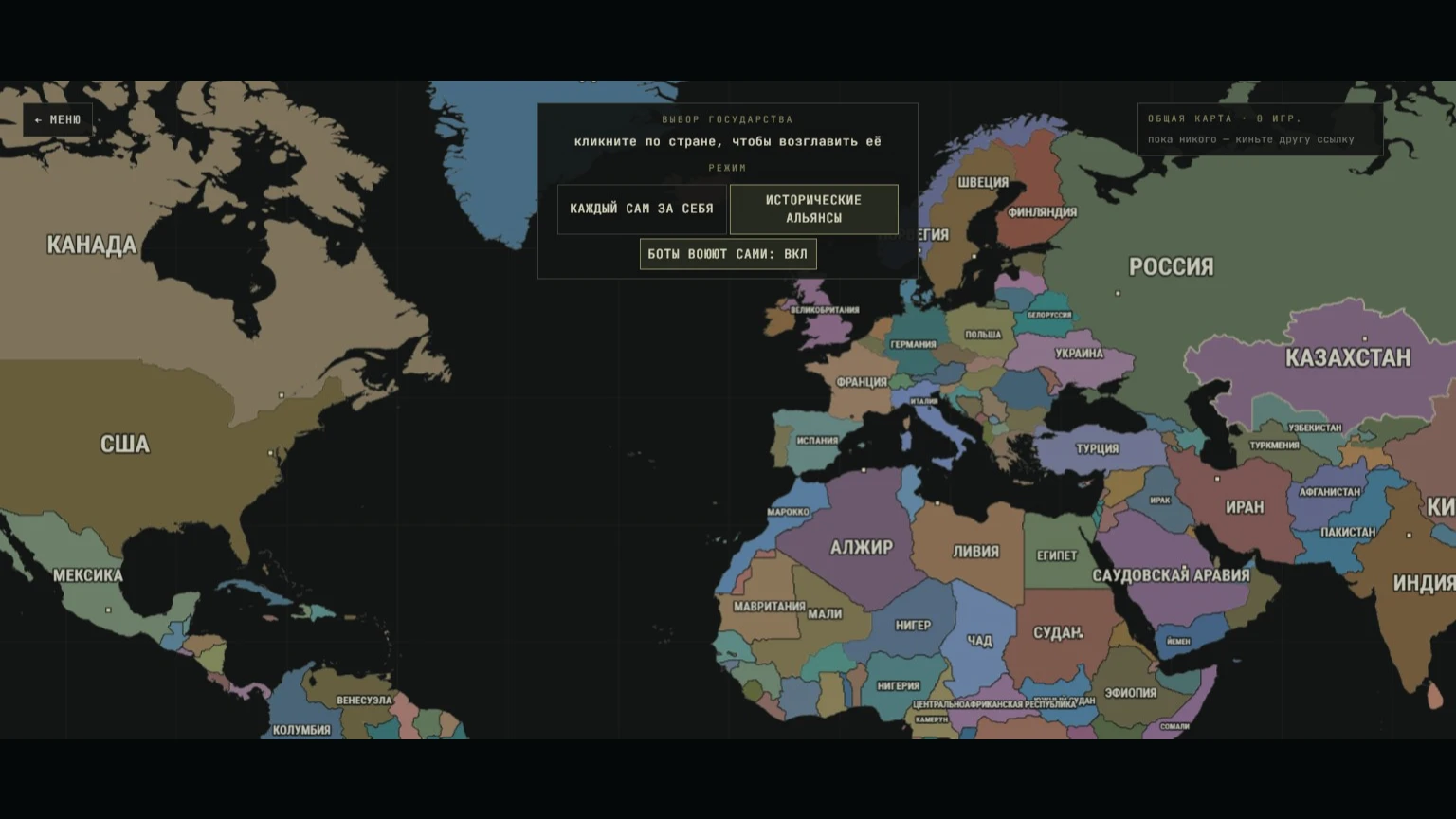Choose ИСПАНИЯ on the map
Screen dimensions: 1456x819
click(817, 441)
